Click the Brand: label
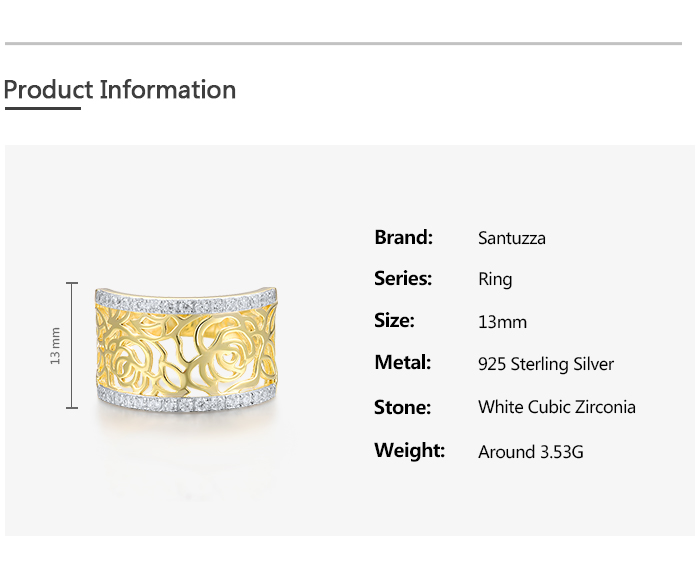The width and height of the screenshot is (700, 588). pyautogui.click(x=403, y=237)
